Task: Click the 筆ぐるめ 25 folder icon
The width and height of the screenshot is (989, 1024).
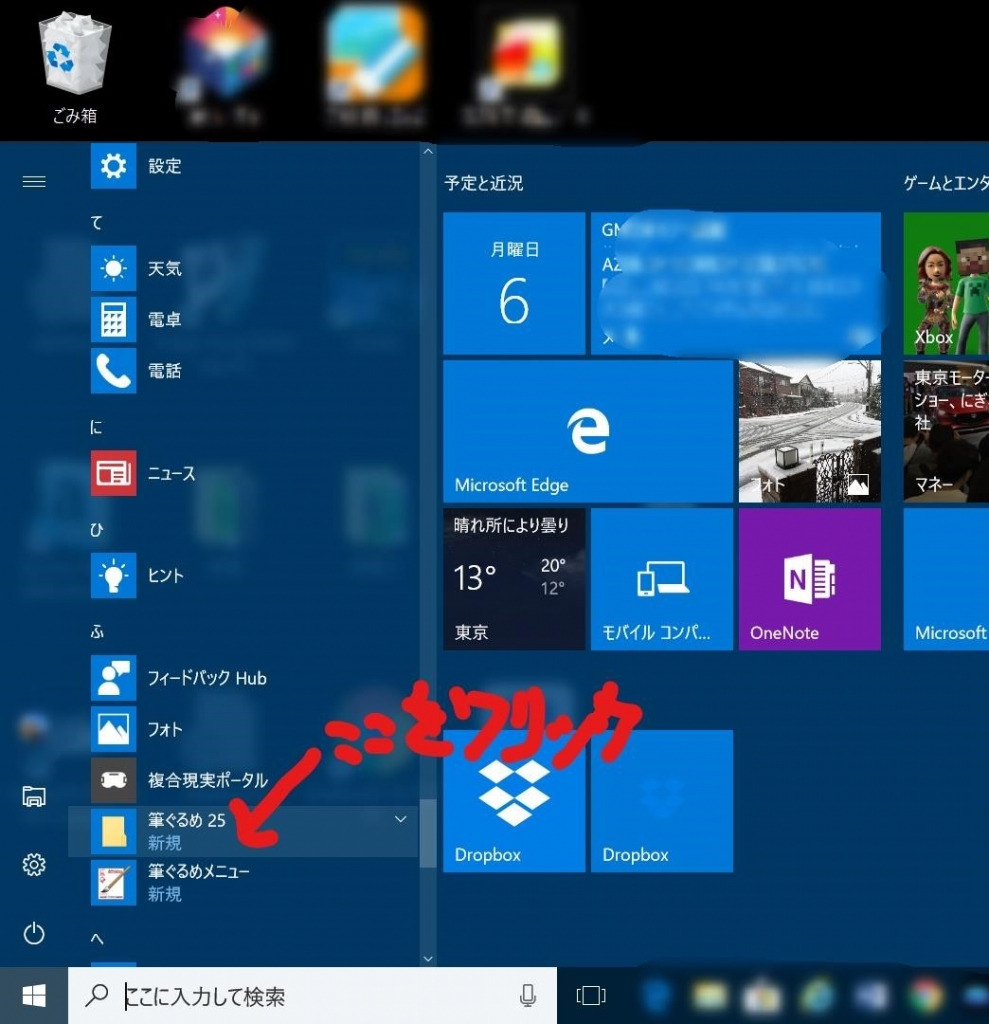Action: tap(113, 831)
